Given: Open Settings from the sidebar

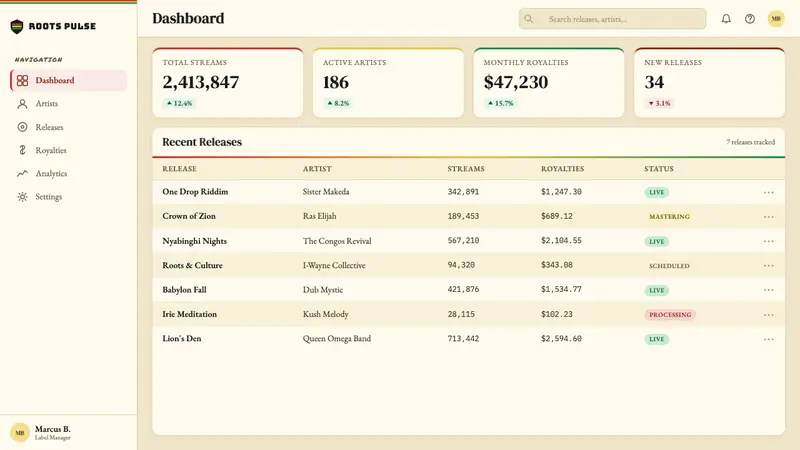Looking at the screenshot, I should [68, 196].
